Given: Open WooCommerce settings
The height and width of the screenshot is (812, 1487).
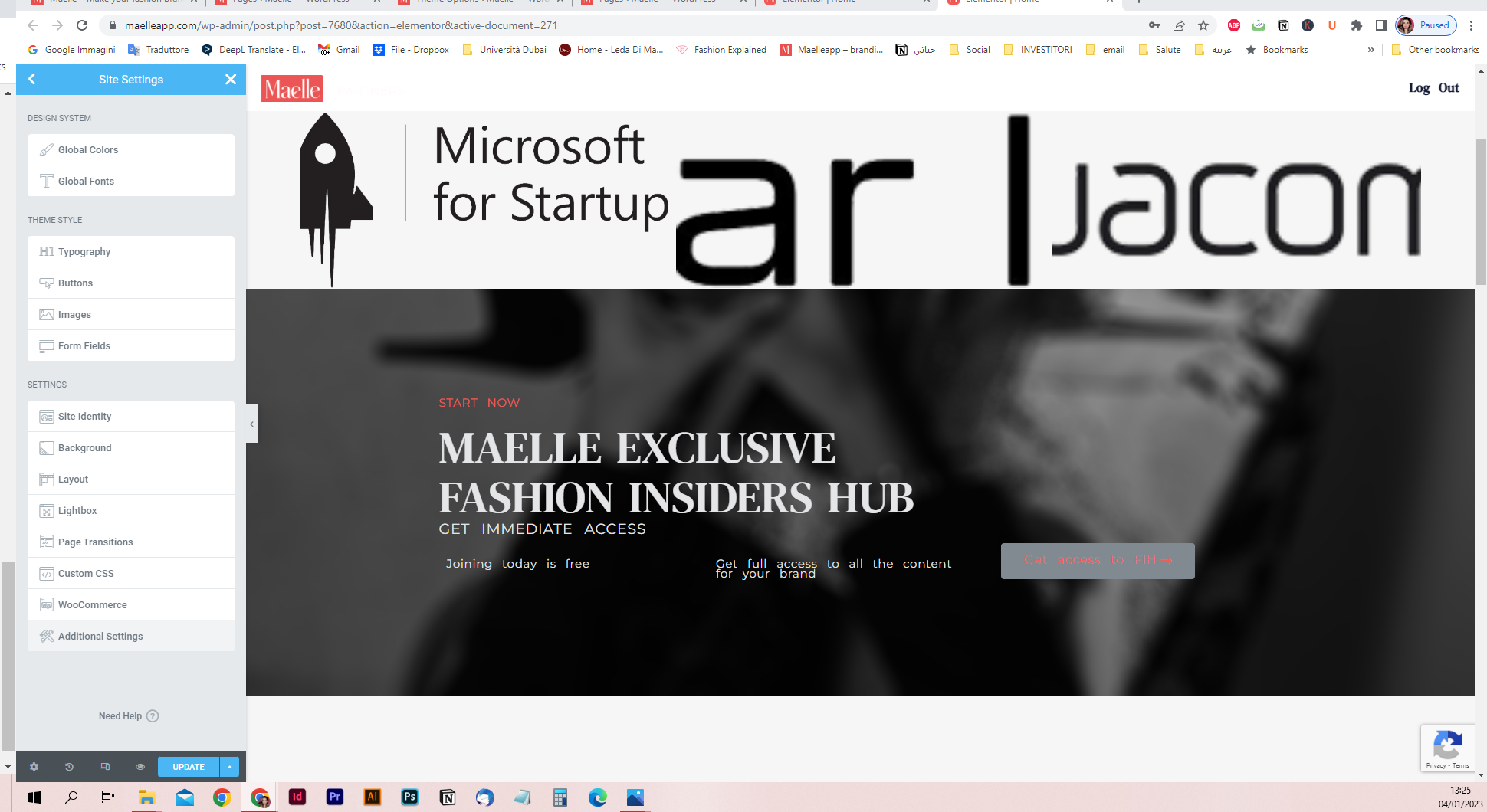Looking at the screenshot, I should coord(131,604).
